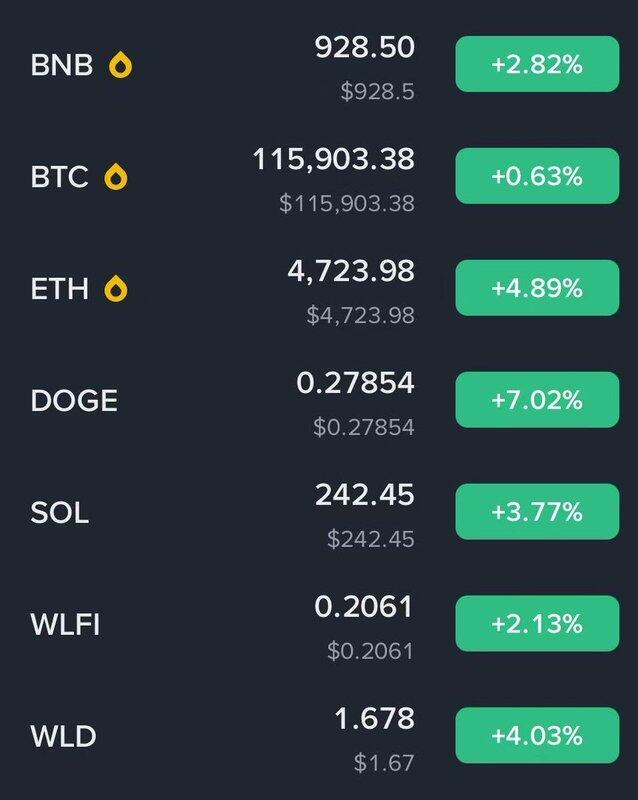Screen dimensions: 638x800
Task: Toggle ETH's +4.89% change badge
Action: (537, 288)
